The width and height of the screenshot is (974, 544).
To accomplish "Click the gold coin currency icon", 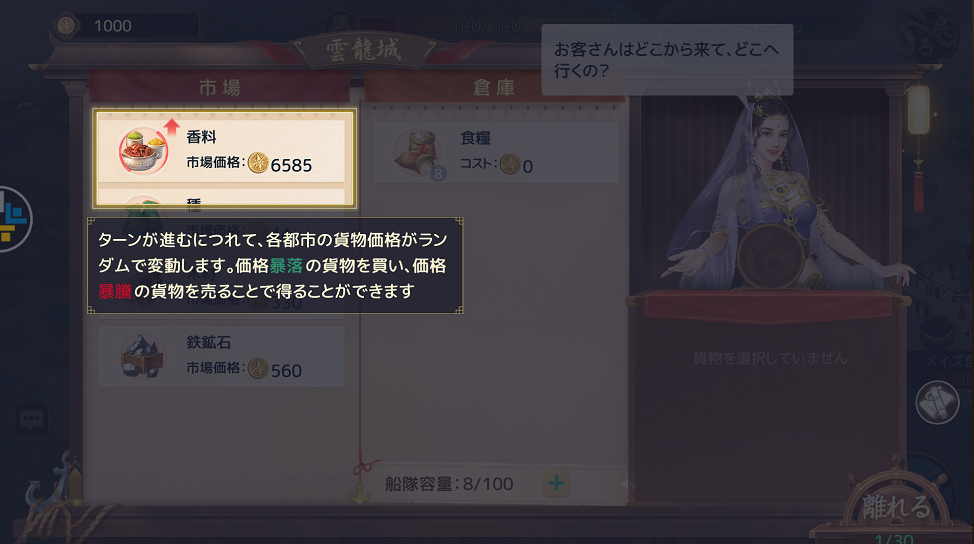I will (66, 26).
